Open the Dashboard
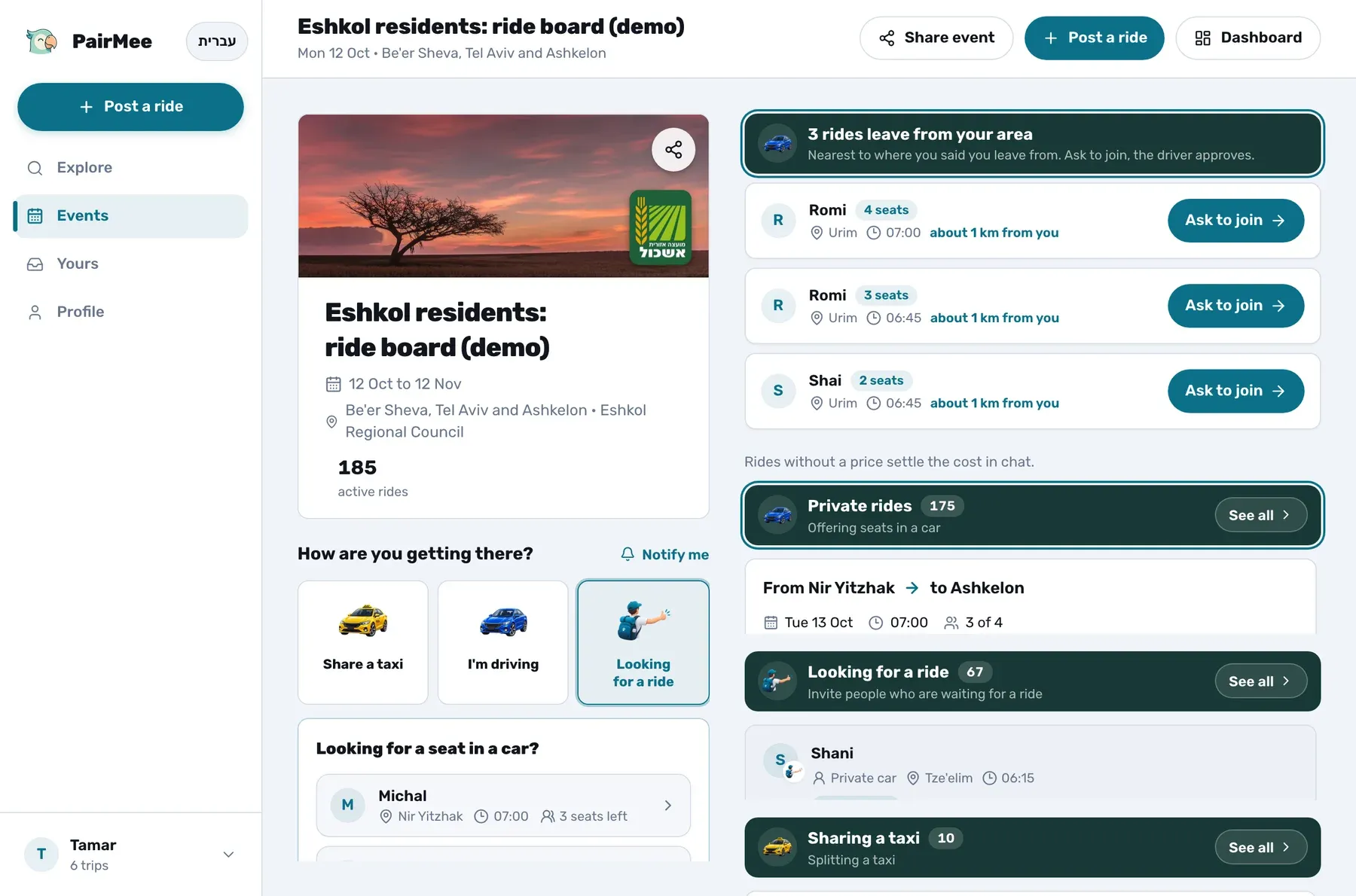Viewport: 1356px width, 896px height. point(1248,38)
